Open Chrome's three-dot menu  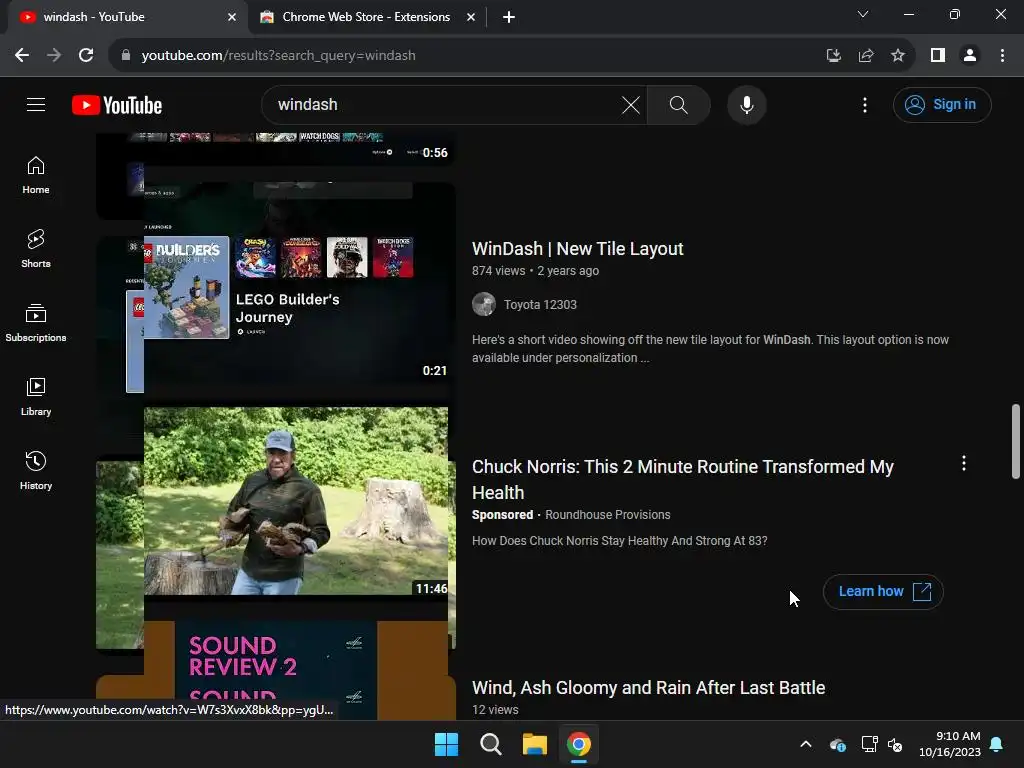point(1002,56)
